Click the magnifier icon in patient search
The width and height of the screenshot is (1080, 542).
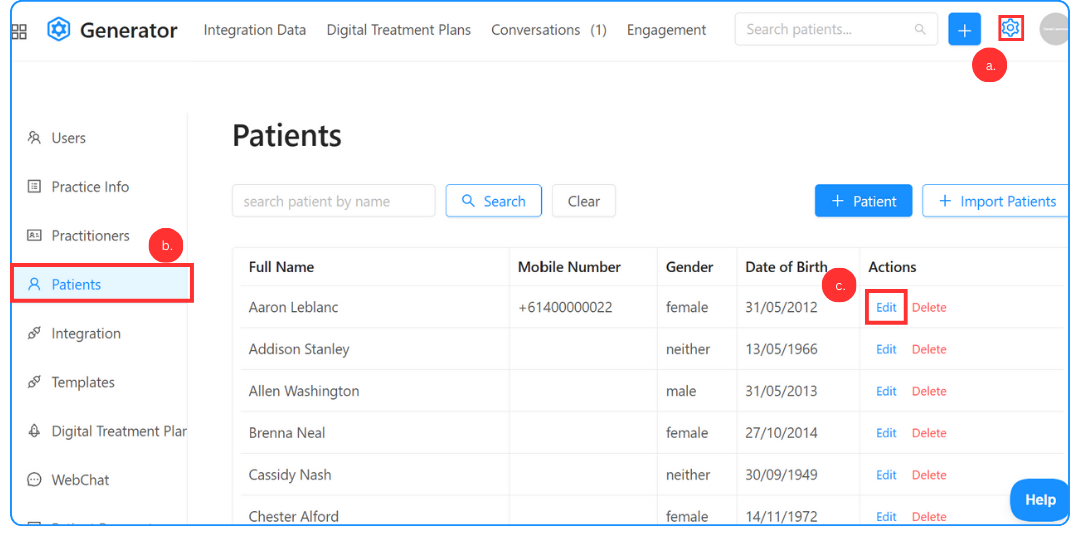920,30
